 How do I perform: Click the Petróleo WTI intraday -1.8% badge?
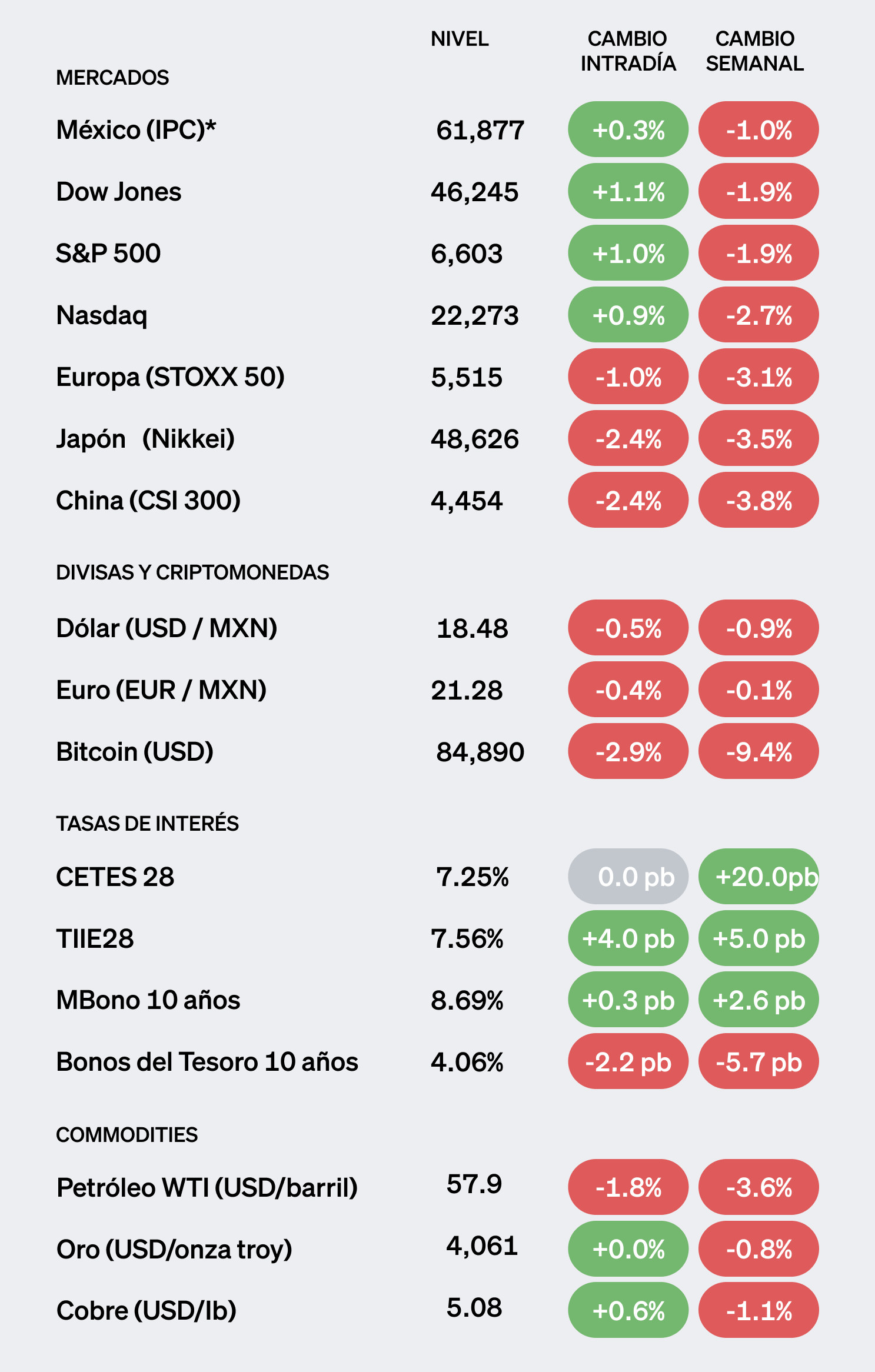628,1187
